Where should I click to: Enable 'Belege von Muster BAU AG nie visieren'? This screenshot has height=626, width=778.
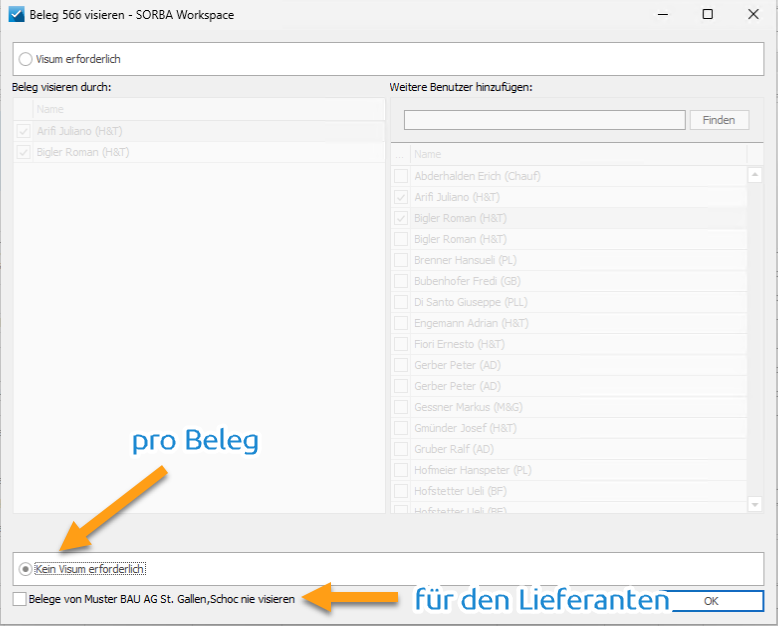pos(19,599)
